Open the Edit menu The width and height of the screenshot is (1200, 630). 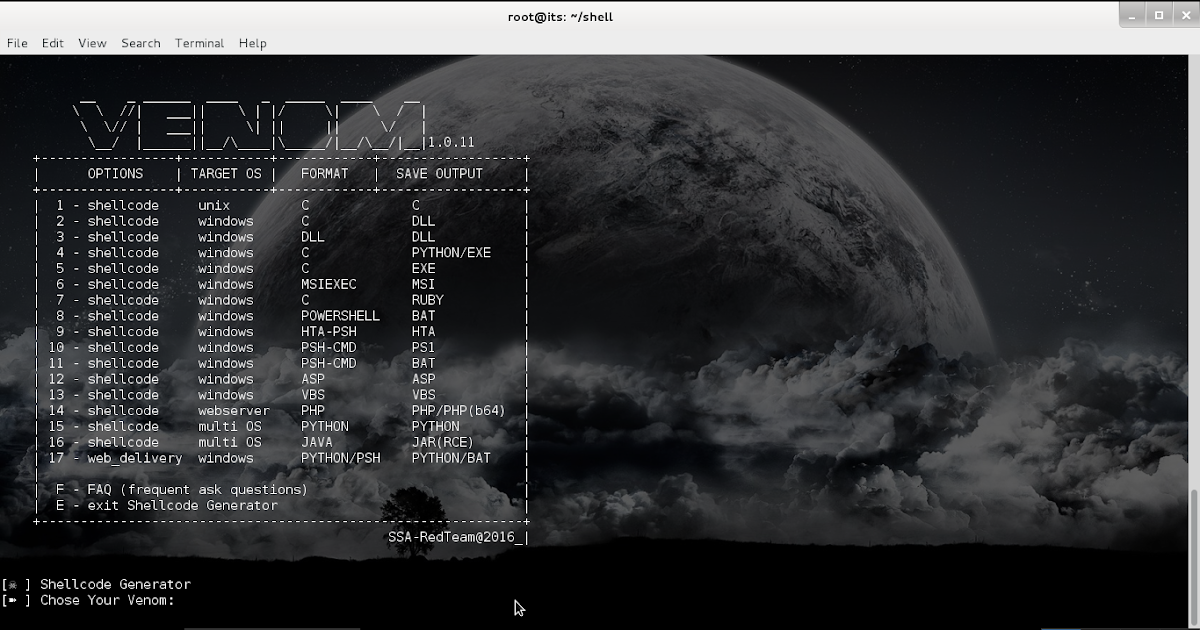tap(52, 43)
